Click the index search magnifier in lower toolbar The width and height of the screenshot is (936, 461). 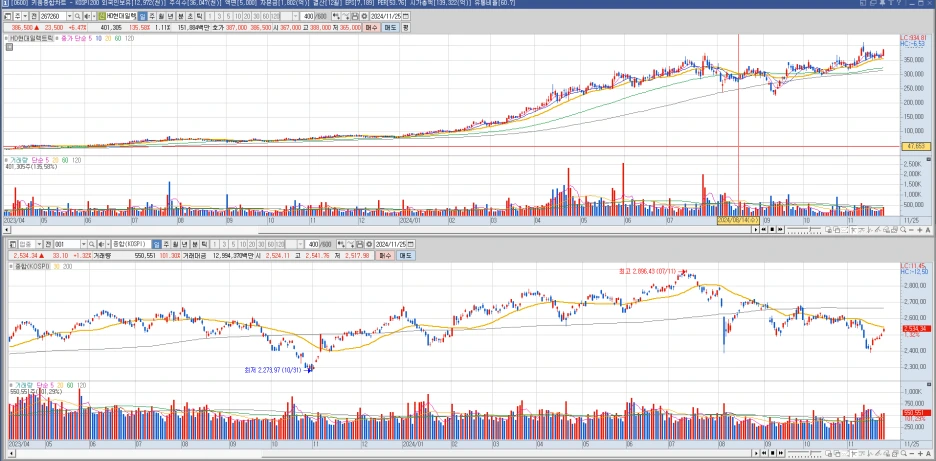click(x=92, y=244)
